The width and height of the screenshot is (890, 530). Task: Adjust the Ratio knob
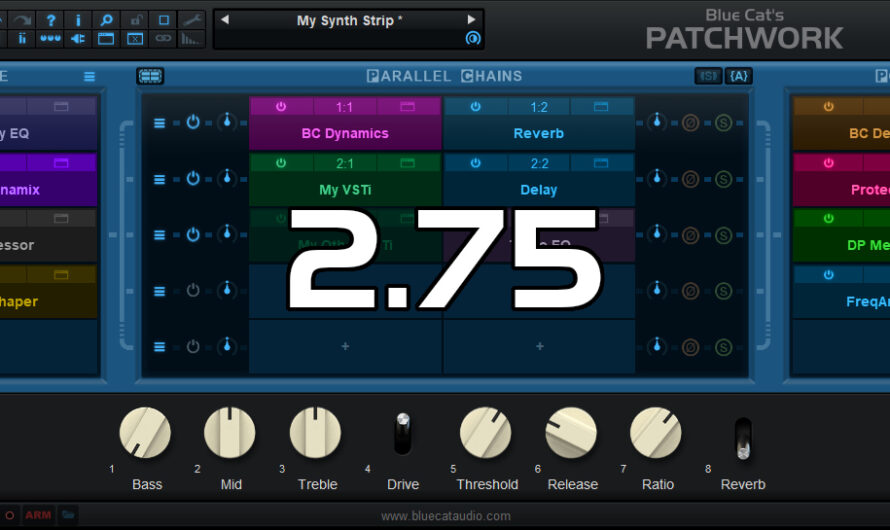click(x=656, y=432)
